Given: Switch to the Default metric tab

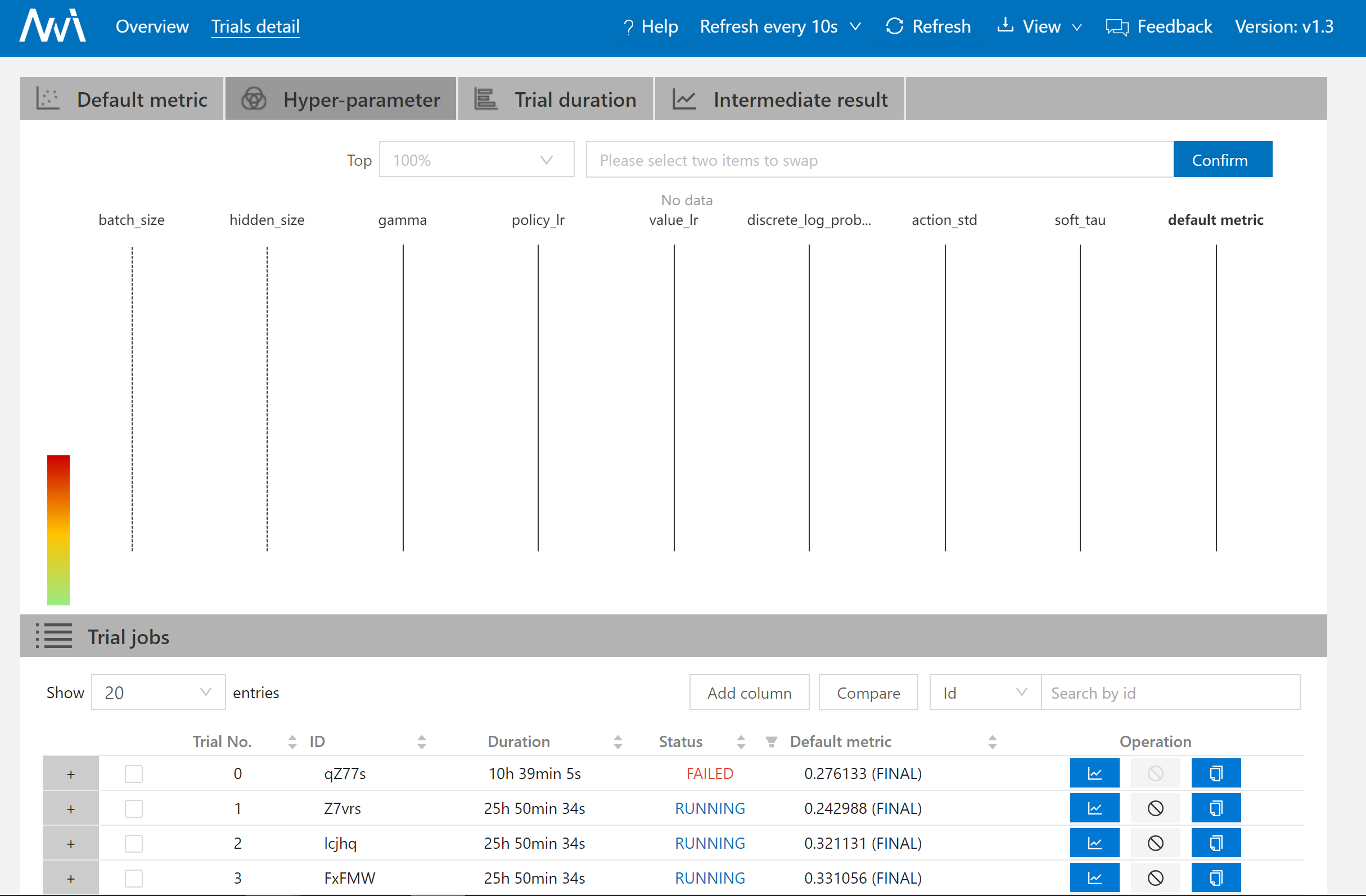Looking at the screenshot, I should [x=121, y=99].
